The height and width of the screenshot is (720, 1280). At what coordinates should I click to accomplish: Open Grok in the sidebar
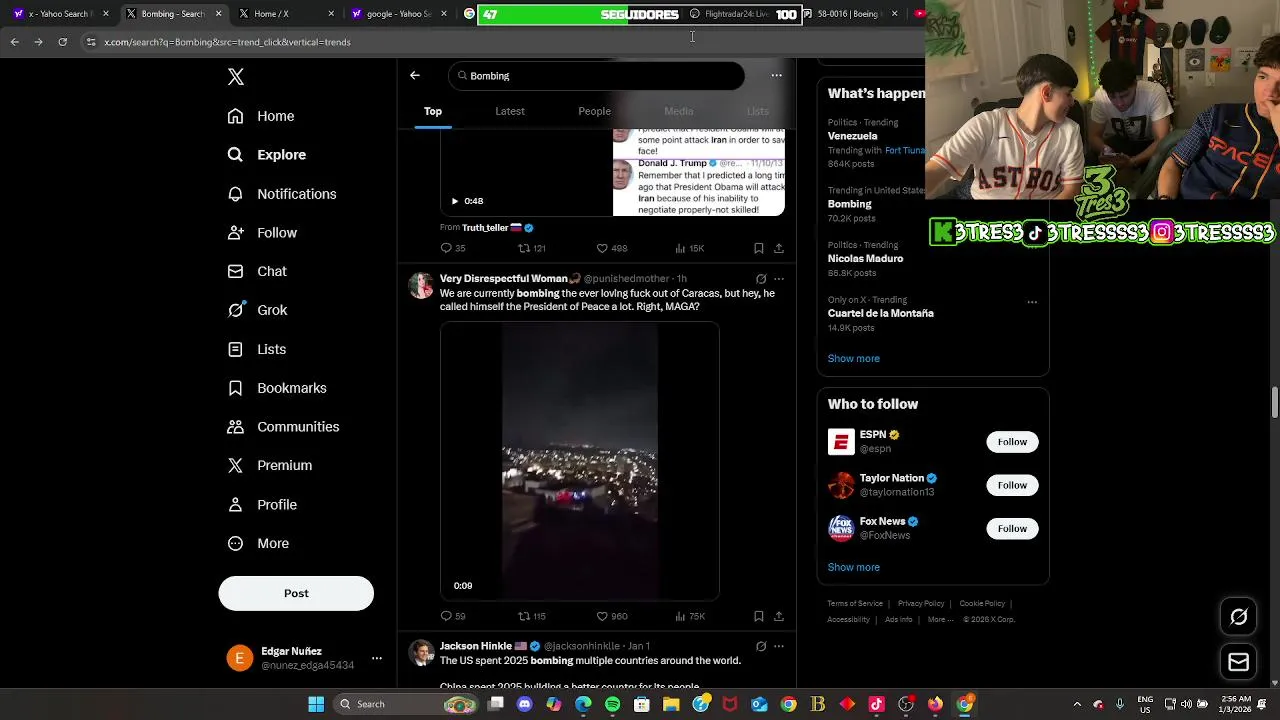click(x=257, y=310)
